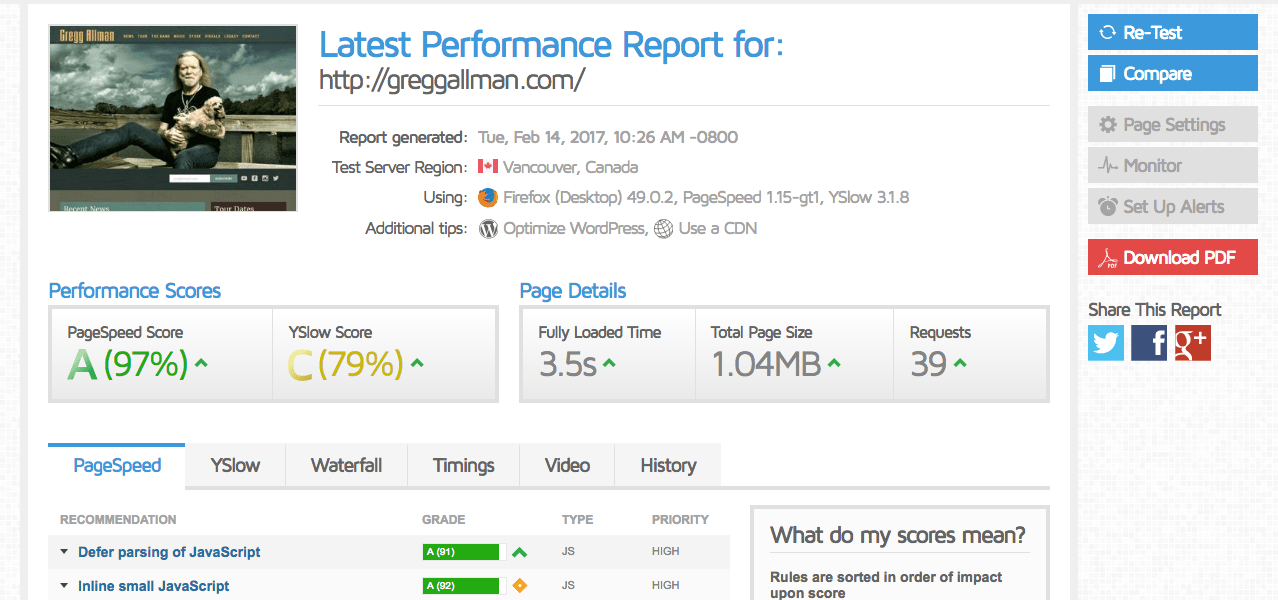The image size is (1278, 600).
Task: Click the Firefox browser icon
Action: pos(488,197)
